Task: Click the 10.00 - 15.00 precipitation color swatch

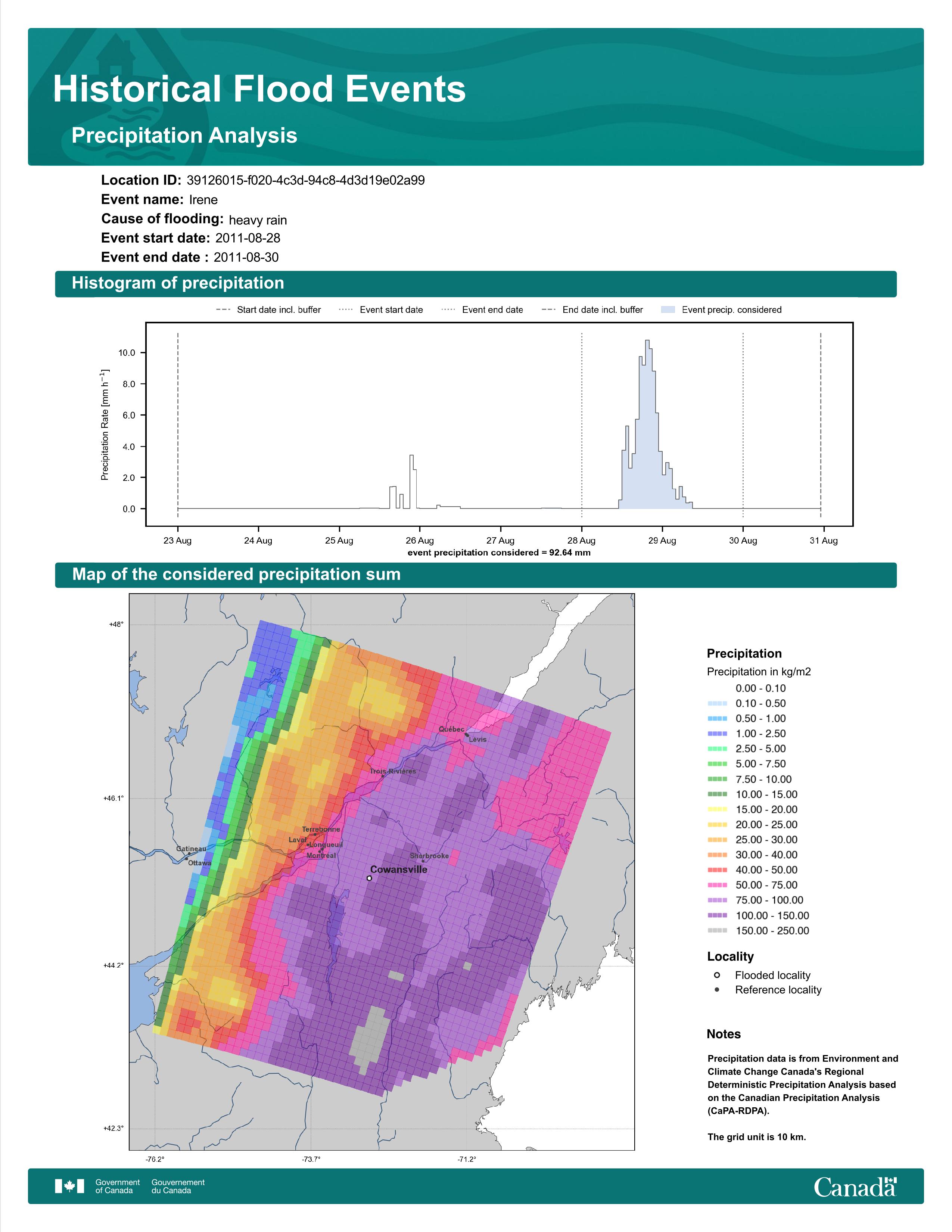Action: (718, 794)
